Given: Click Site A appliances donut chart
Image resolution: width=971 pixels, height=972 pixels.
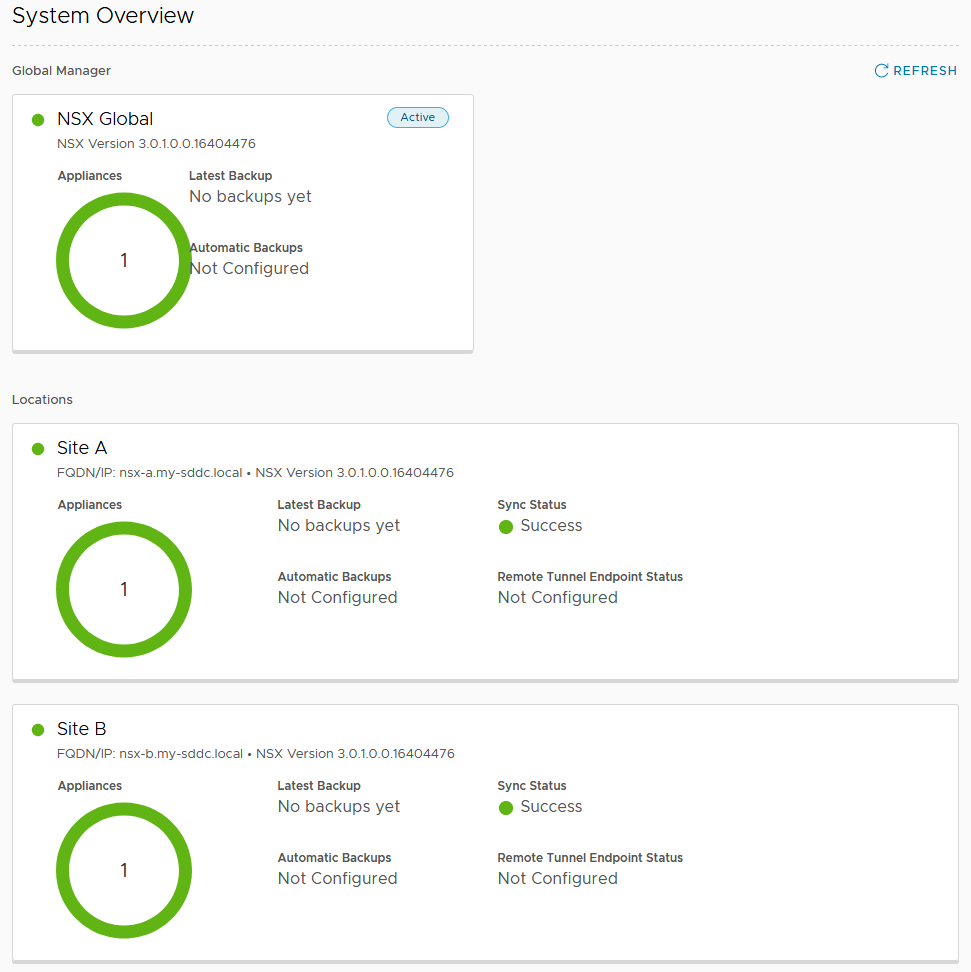Looking at the screenshot, I should 124,590.
